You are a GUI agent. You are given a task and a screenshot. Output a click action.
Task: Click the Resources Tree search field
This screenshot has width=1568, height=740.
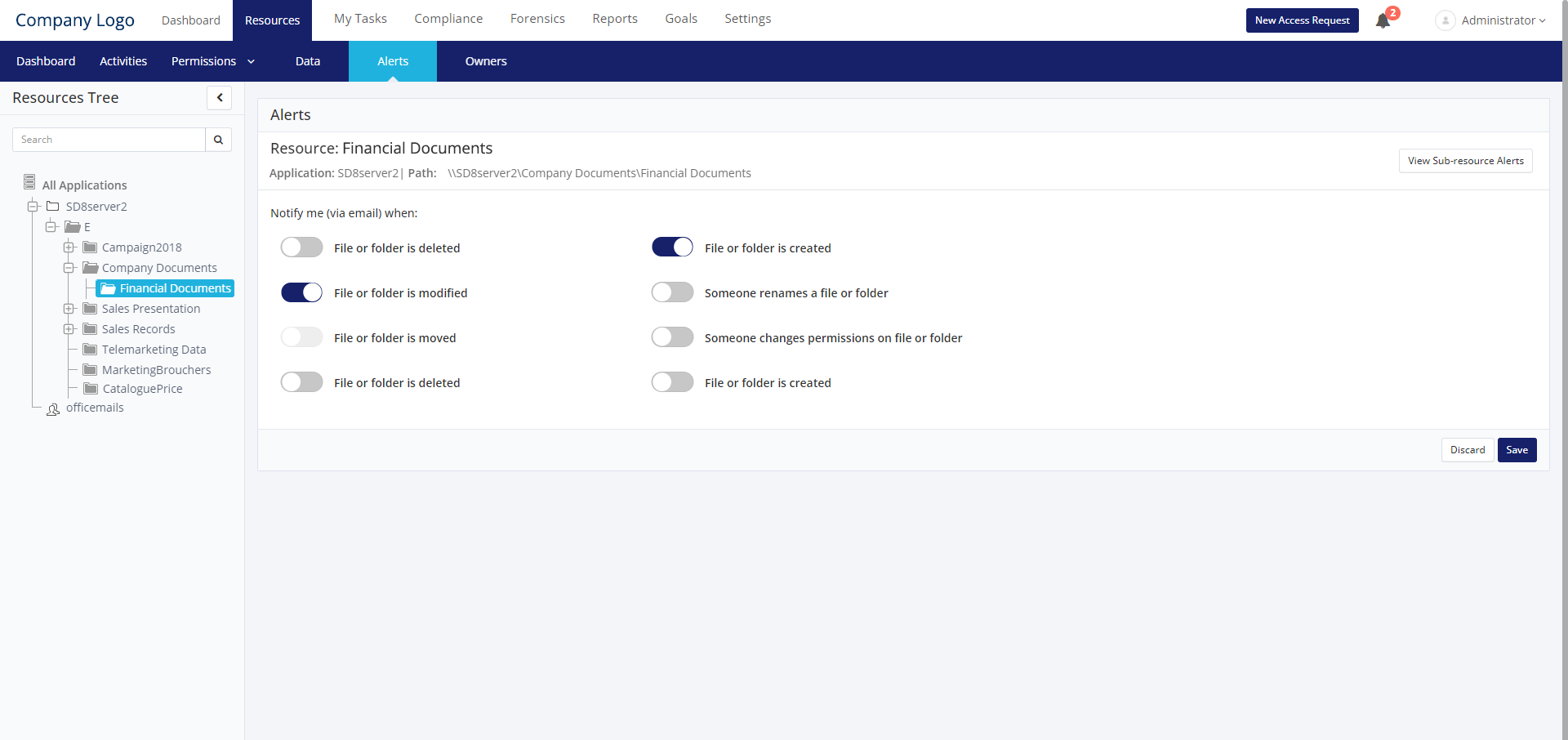109,140
